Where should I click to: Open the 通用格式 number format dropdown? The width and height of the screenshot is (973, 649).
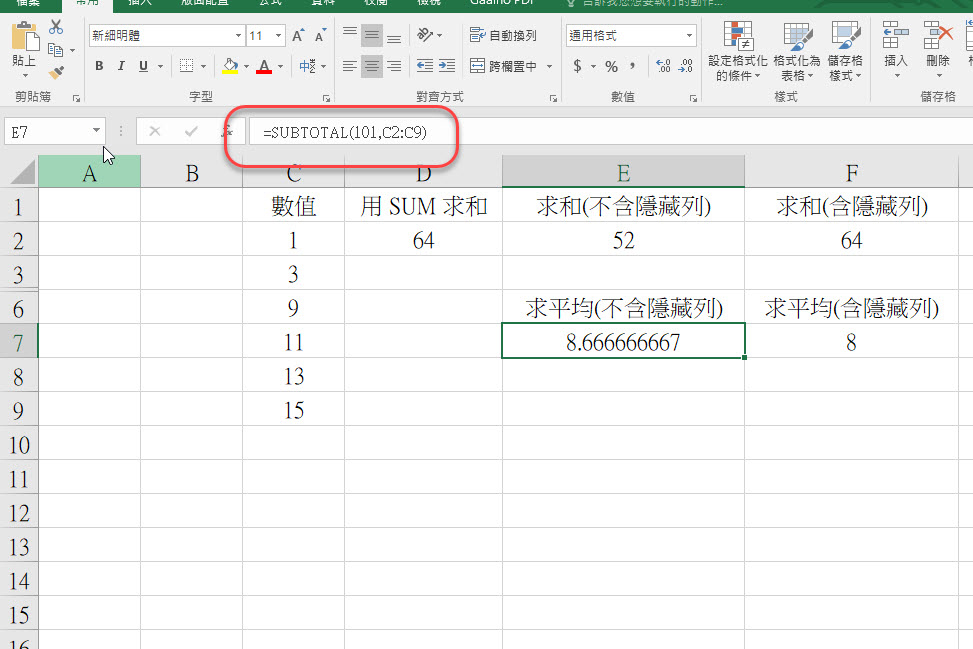pos(690,35)
